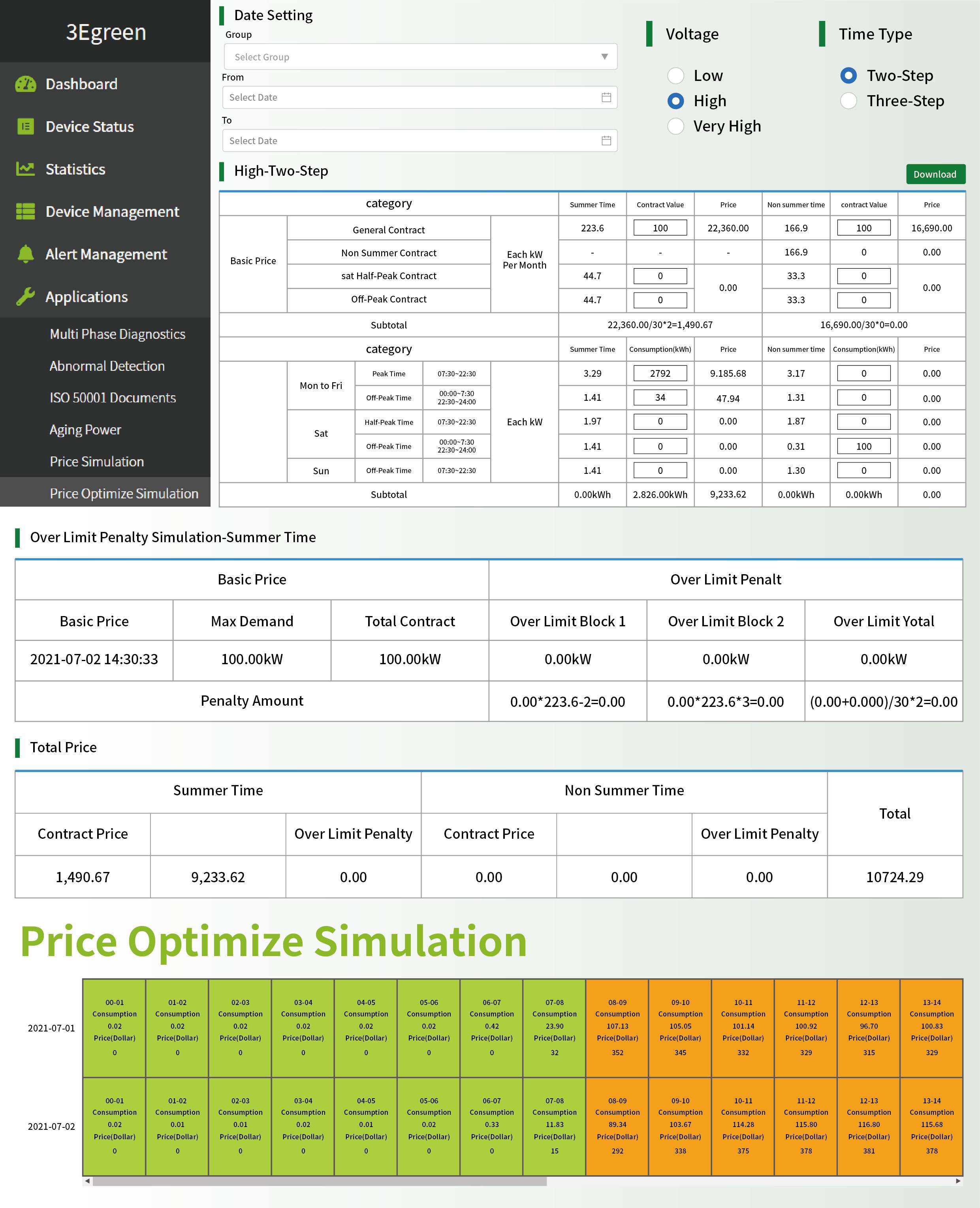The width and height of the screenshot is (980, 1208).
Task: Open the Select Group dropdown
Action: pos(421,56)
